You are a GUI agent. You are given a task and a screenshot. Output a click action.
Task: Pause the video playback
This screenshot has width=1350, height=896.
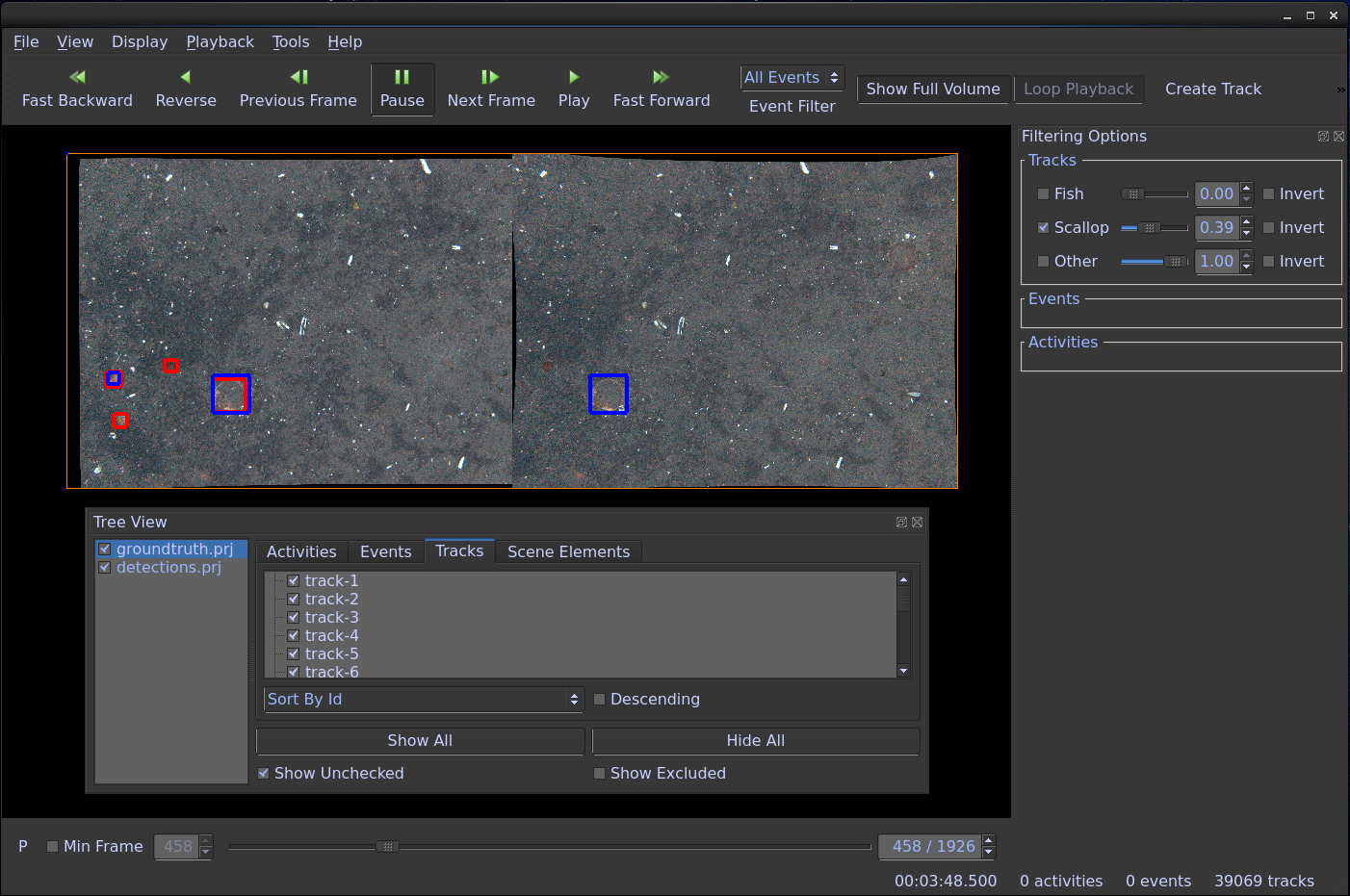[402, 89]
